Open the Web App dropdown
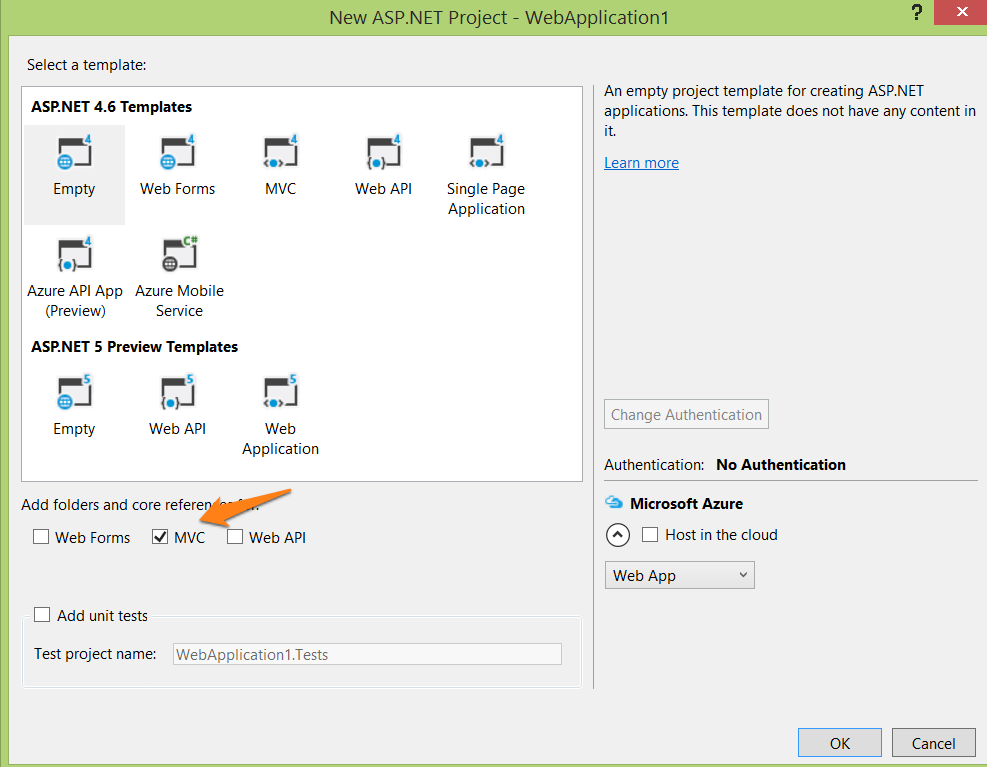The width and height of the screenshot is (987, 767). 680,576
